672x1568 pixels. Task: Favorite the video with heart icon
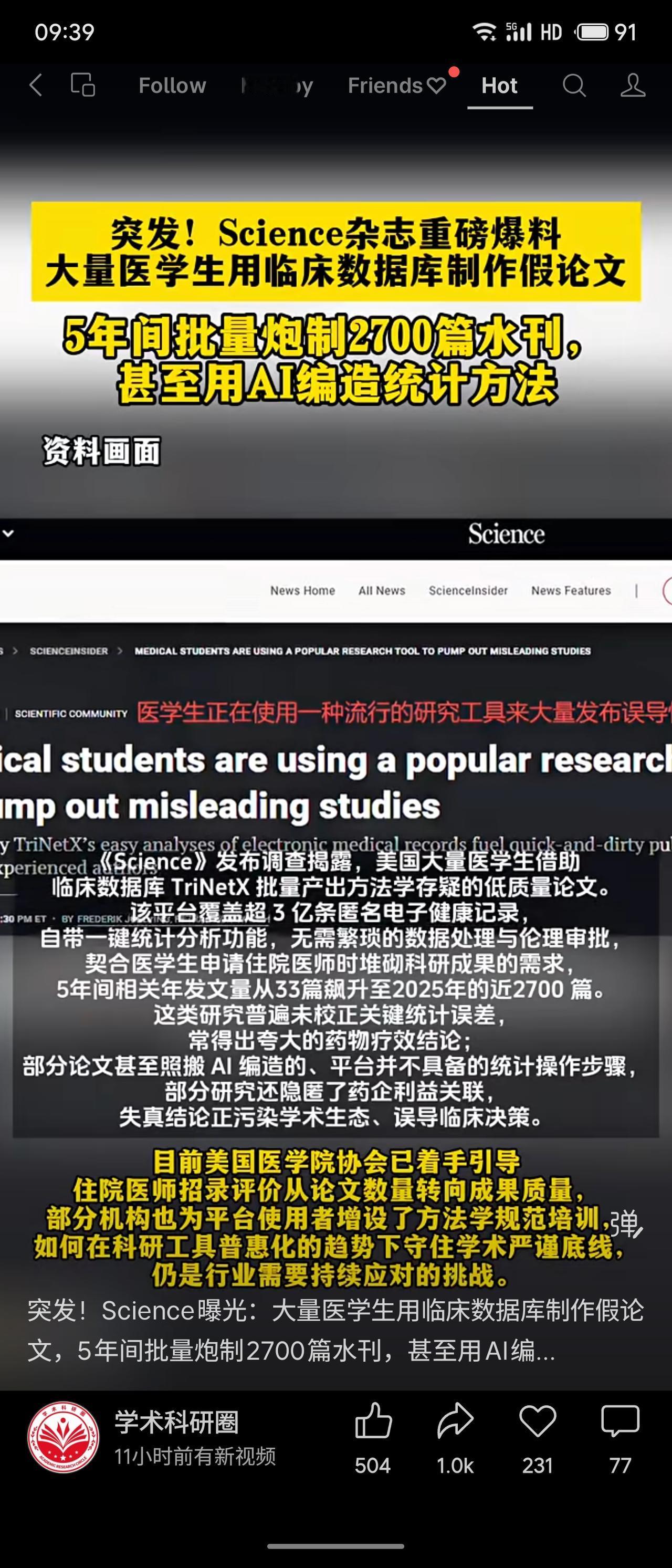tap(538, 1420)
